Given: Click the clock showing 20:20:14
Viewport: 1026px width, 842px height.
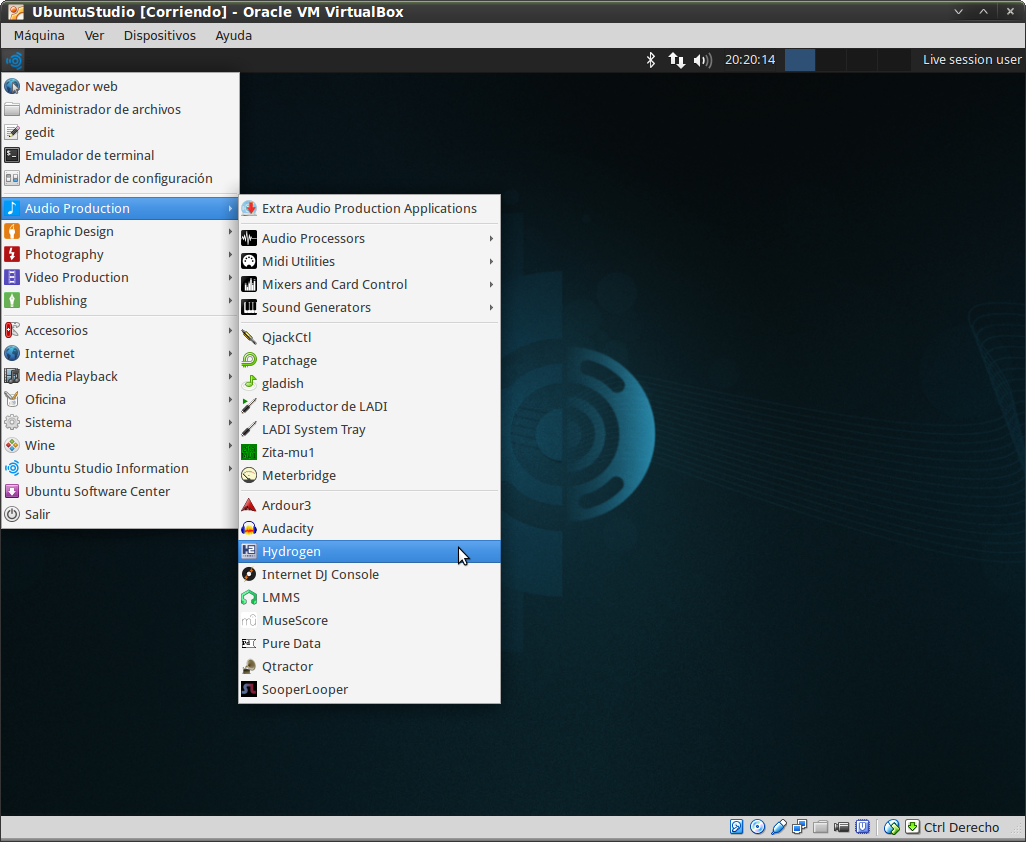Looking at the screenshot, I should click(749, 60).
